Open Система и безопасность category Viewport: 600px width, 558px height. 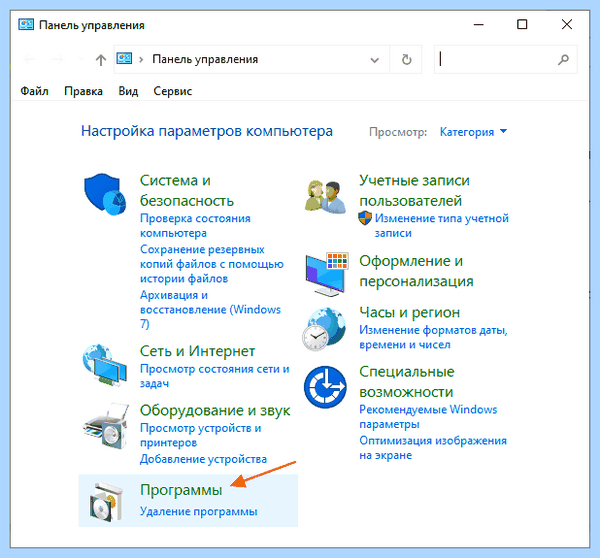click(x=187, y=190)
